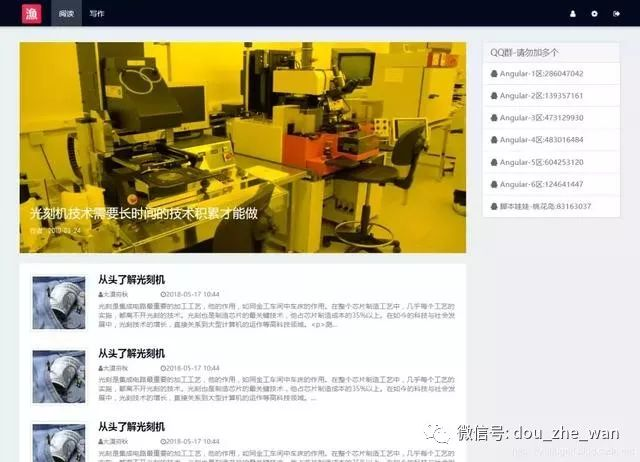The width and height of the screenshot is (640, 462).
Task: Click penguin icon beside Angular-2区
Action: [494, 96]
